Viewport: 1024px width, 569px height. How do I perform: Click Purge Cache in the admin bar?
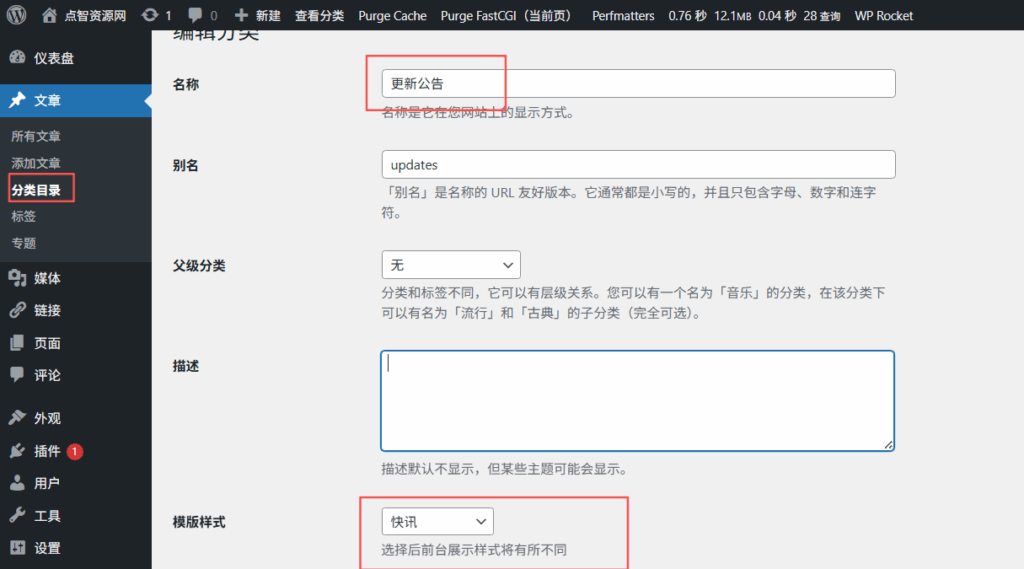pos(392,15)
